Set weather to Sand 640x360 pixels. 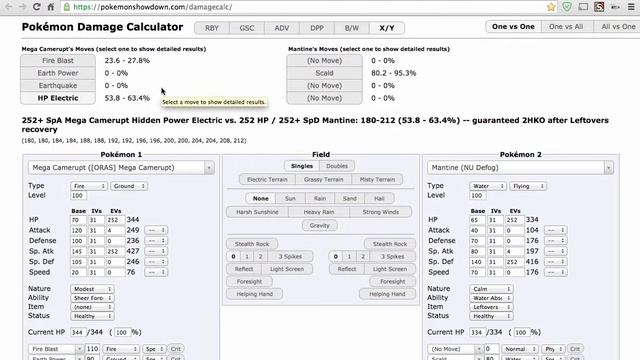click(349, 198)
